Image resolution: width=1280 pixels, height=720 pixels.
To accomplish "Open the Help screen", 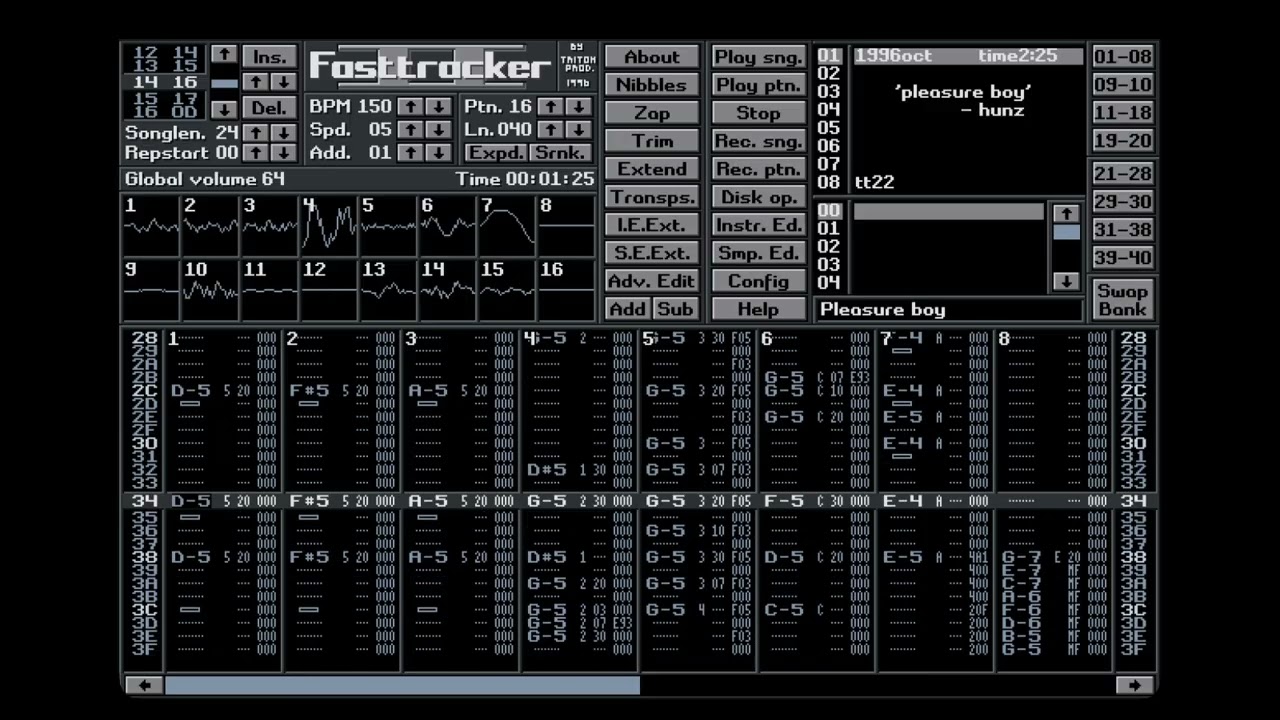I will click(x=758, y=309).
